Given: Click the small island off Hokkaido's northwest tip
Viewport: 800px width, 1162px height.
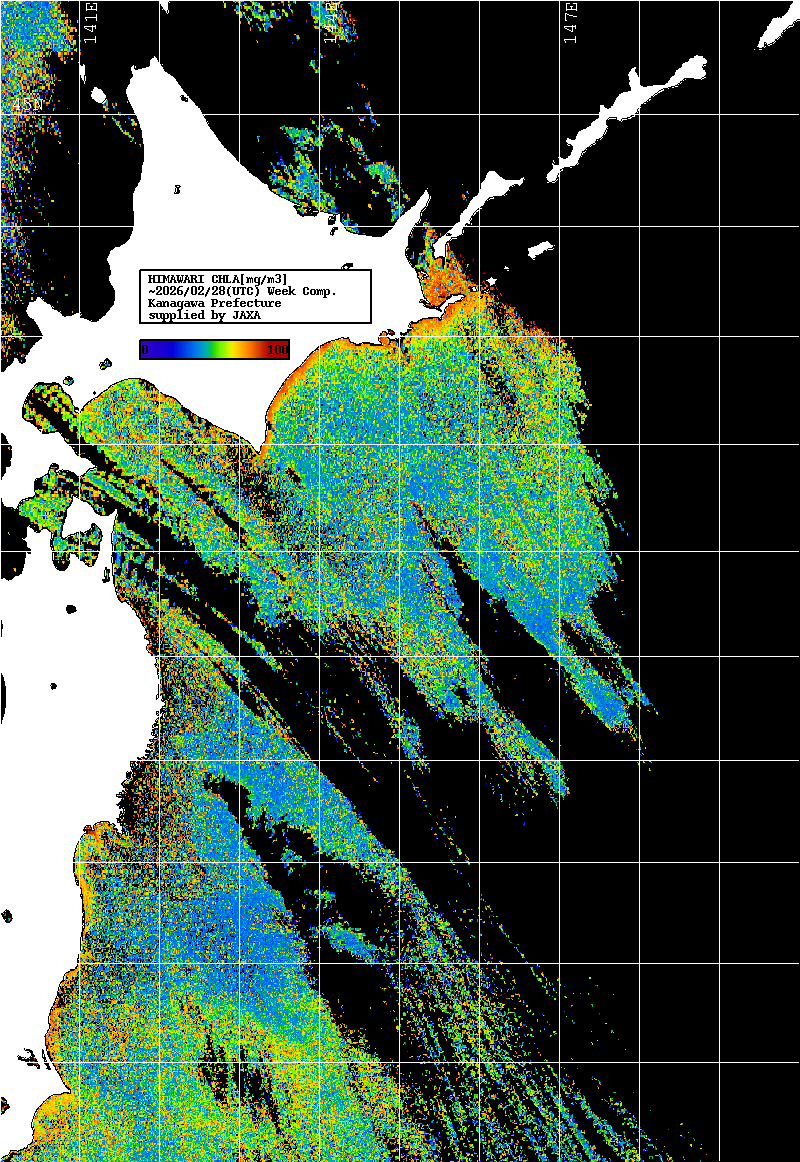Looking at the screenshot, I should (x=98, y=96).
